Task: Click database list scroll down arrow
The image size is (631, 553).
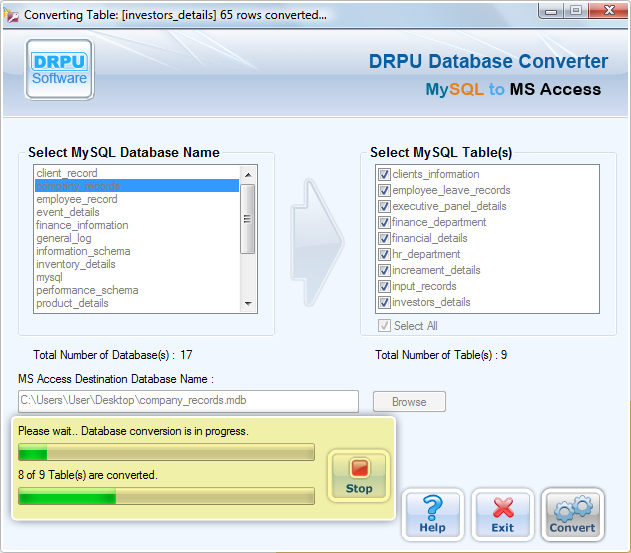Action: pyautogui.click(x=248, y=303)
